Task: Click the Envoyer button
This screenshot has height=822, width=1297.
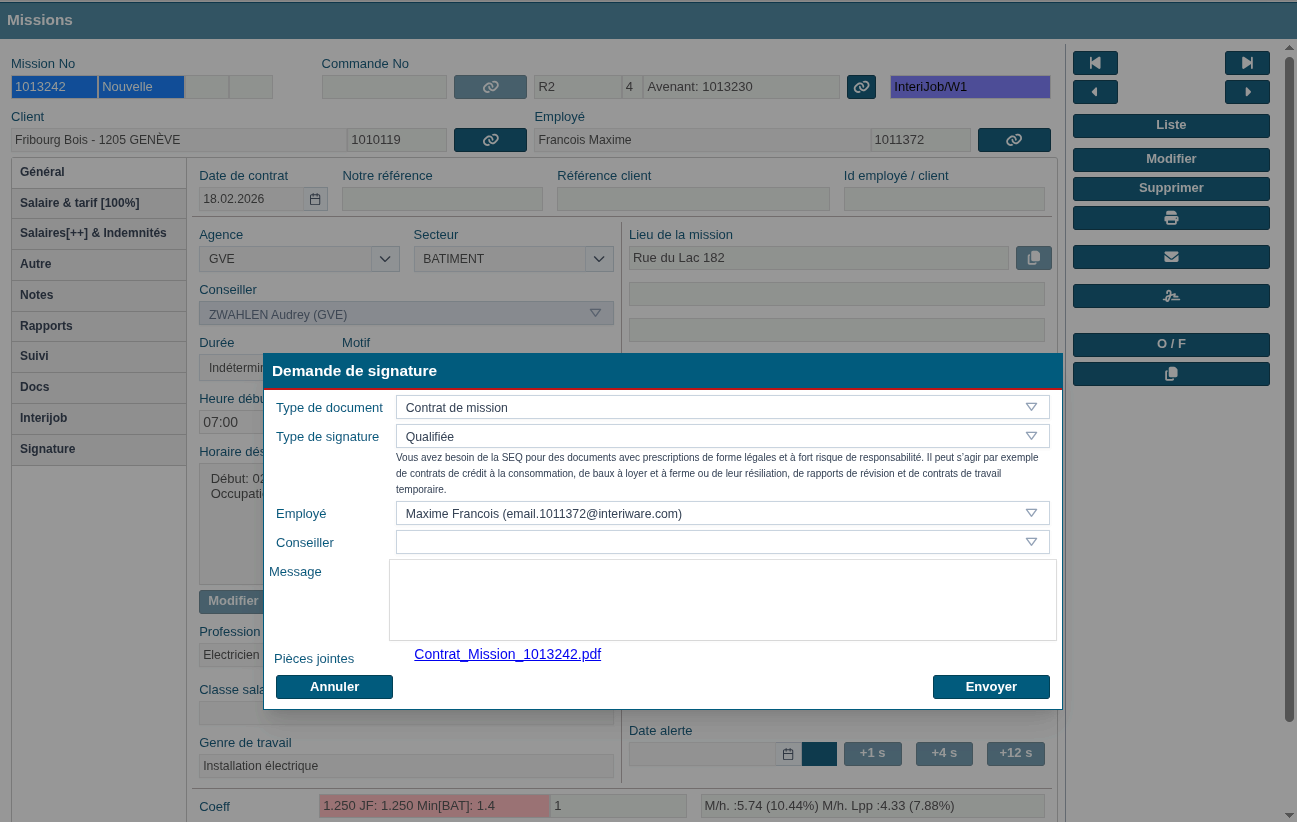Action: click(991, 687)
